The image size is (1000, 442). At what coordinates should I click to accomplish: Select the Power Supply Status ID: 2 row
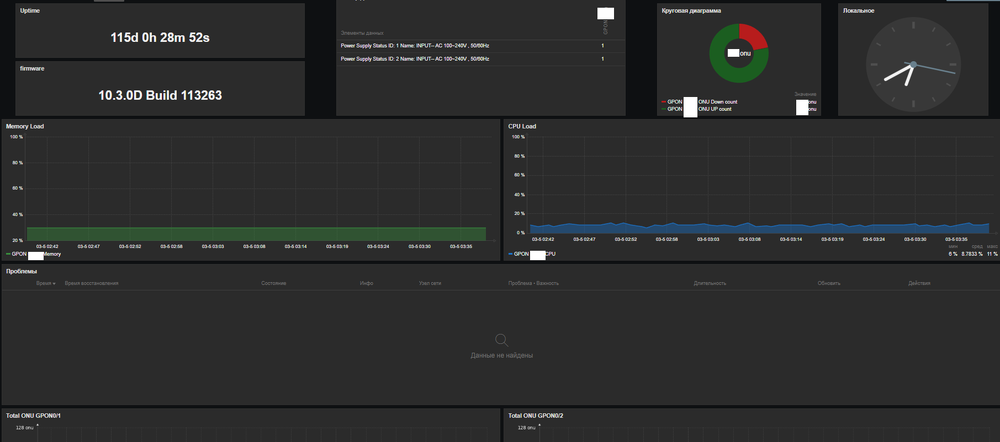[481, 59]
